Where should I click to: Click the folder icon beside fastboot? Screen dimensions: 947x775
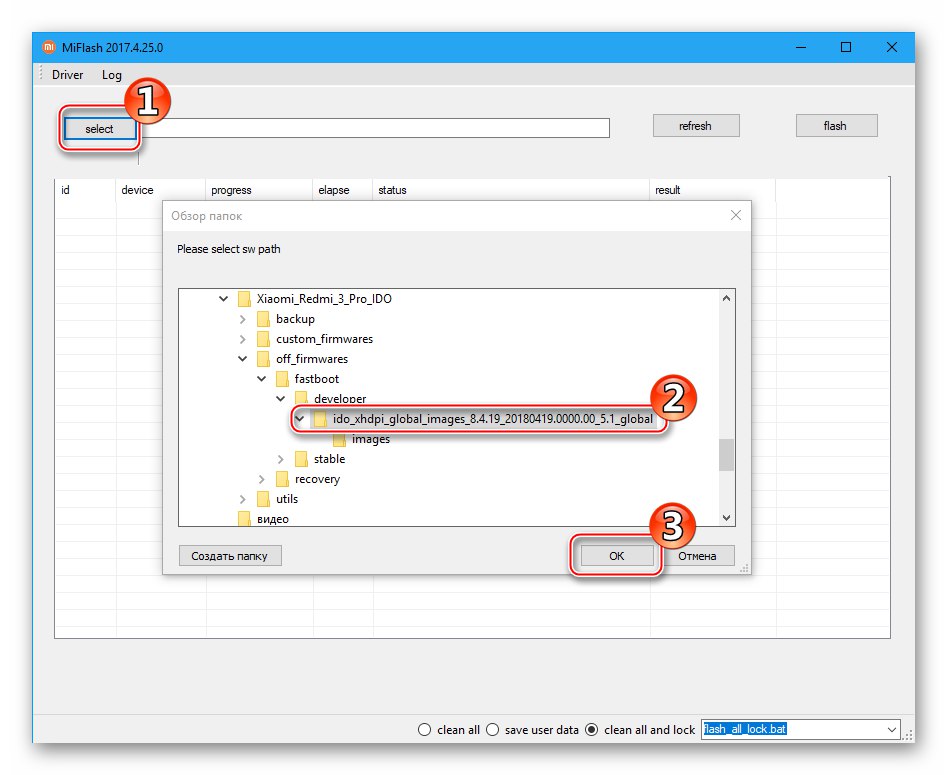click(x=282, y=379)
